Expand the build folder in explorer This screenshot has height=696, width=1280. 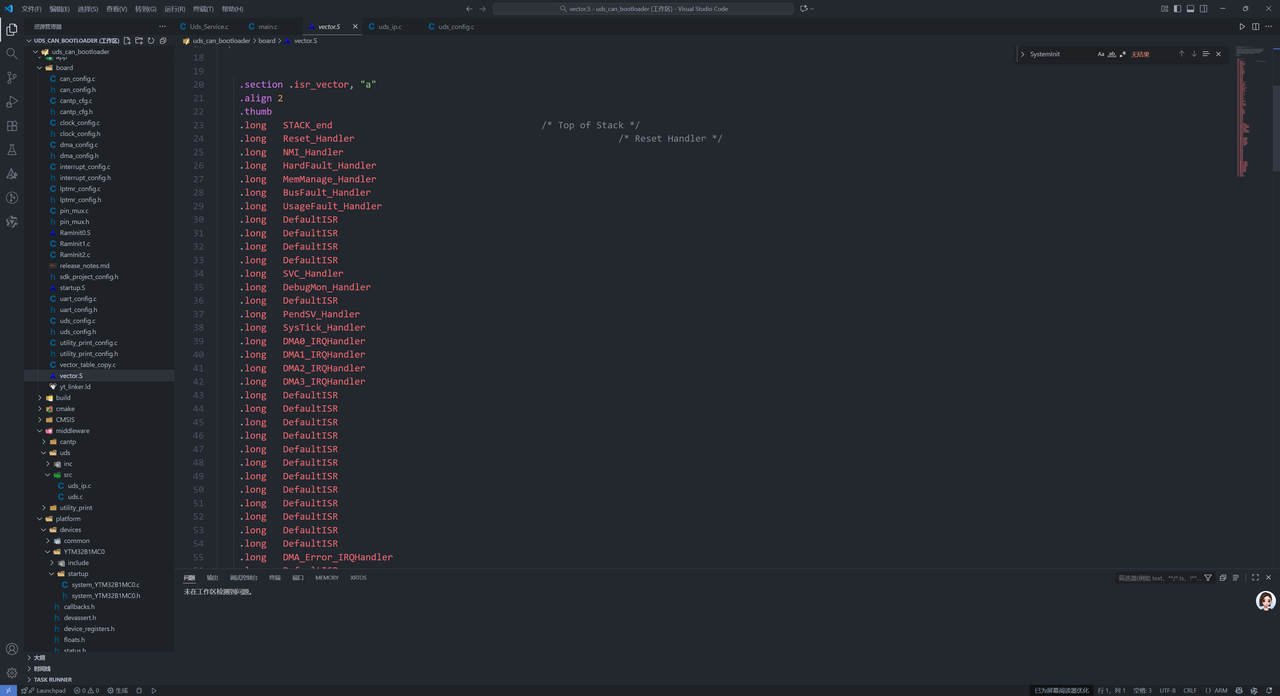point(63,398)
